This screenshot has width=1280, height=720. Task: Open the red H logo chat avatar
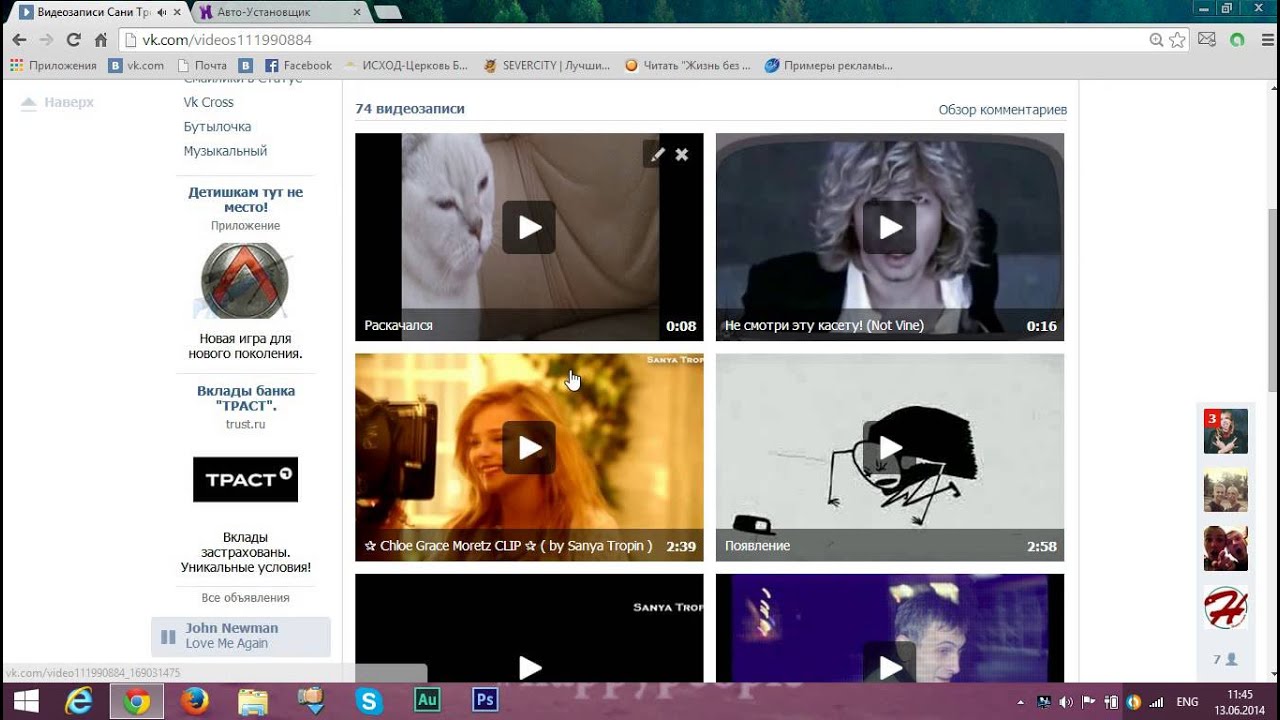pyautogui.click(x=1226, y=608)
